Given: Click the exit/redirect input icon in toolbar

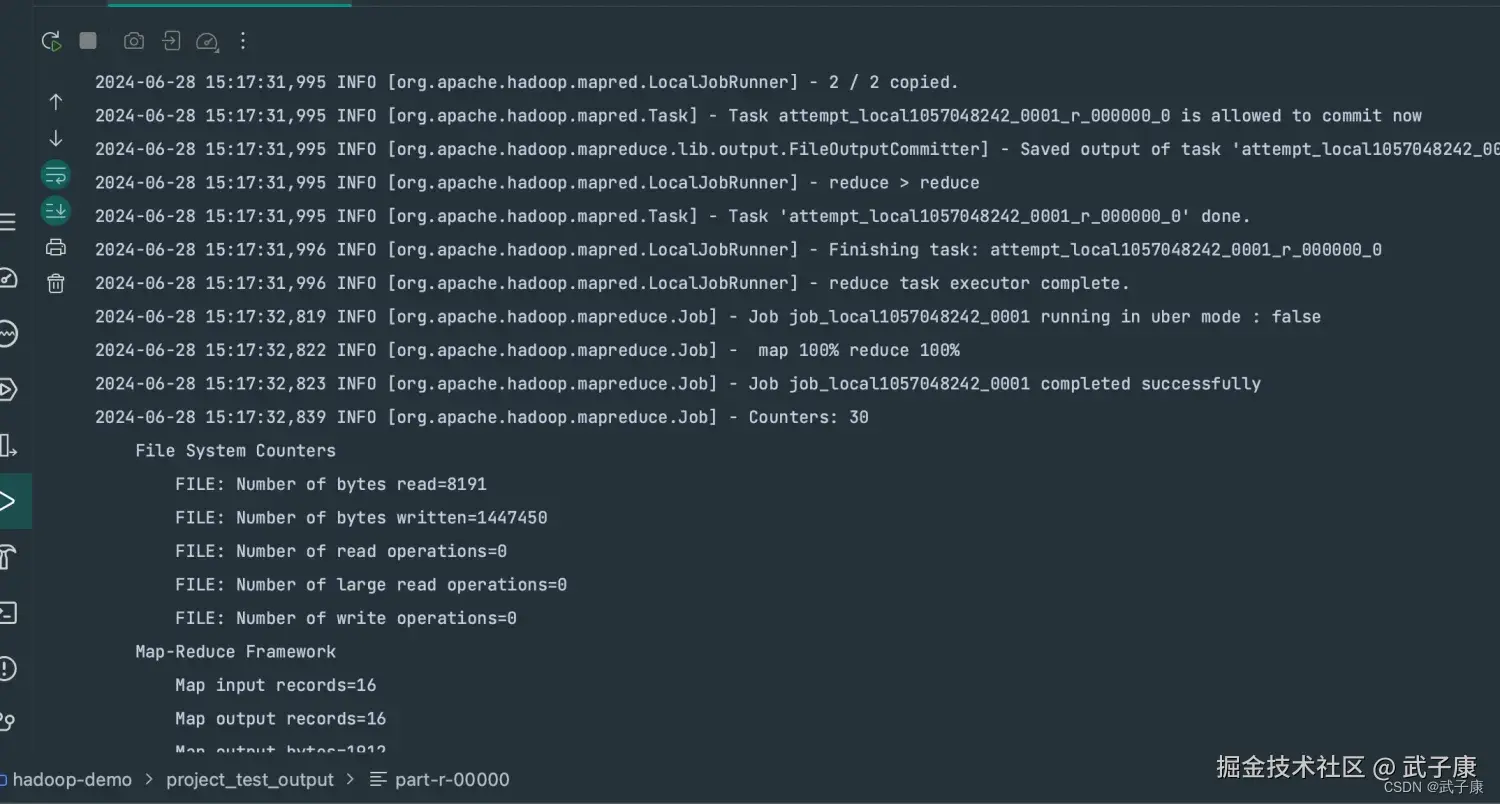Looking at the screenshot, I should [x=171, y=41].
